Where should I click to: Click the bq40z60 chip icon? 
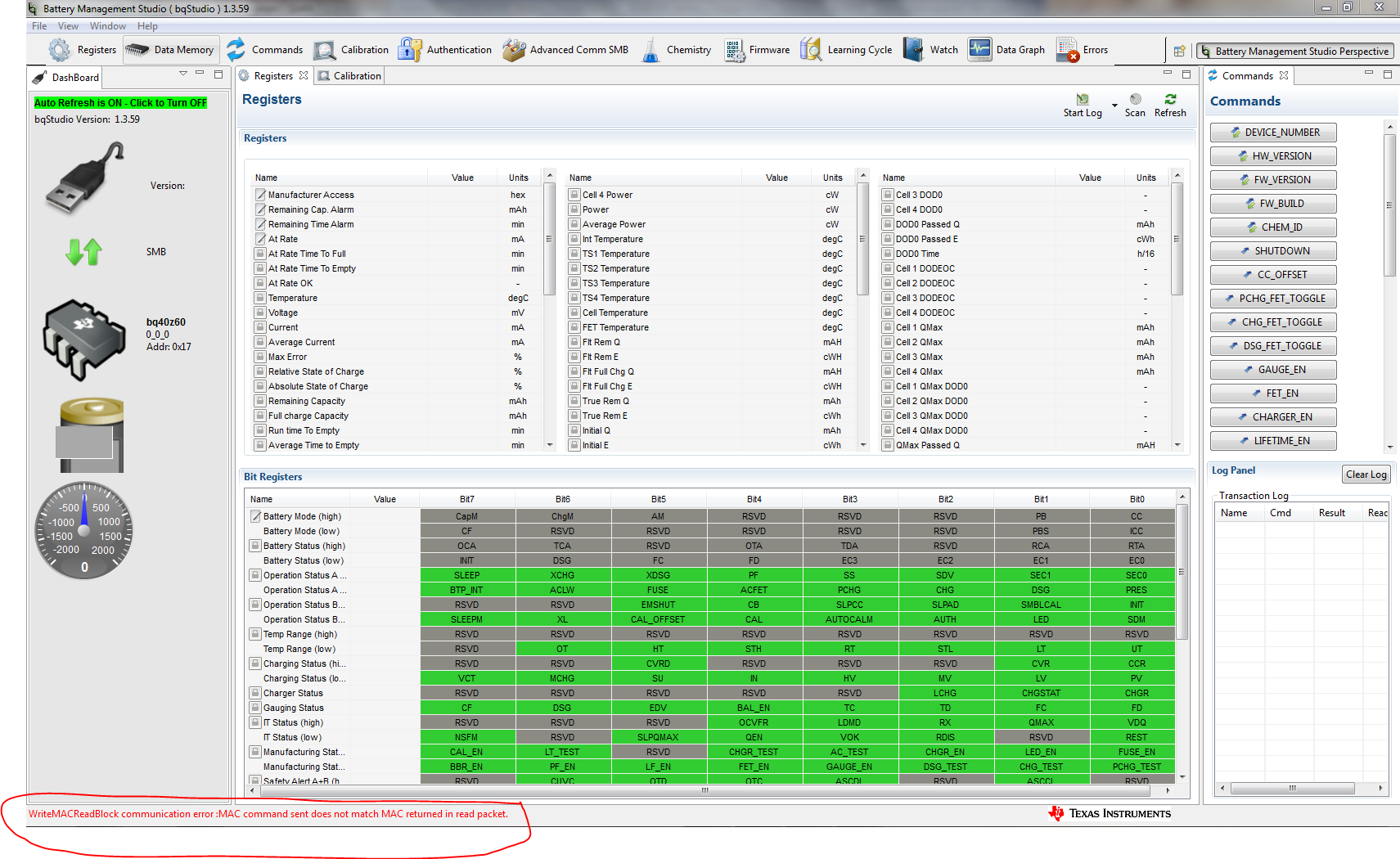coord(84,340)
